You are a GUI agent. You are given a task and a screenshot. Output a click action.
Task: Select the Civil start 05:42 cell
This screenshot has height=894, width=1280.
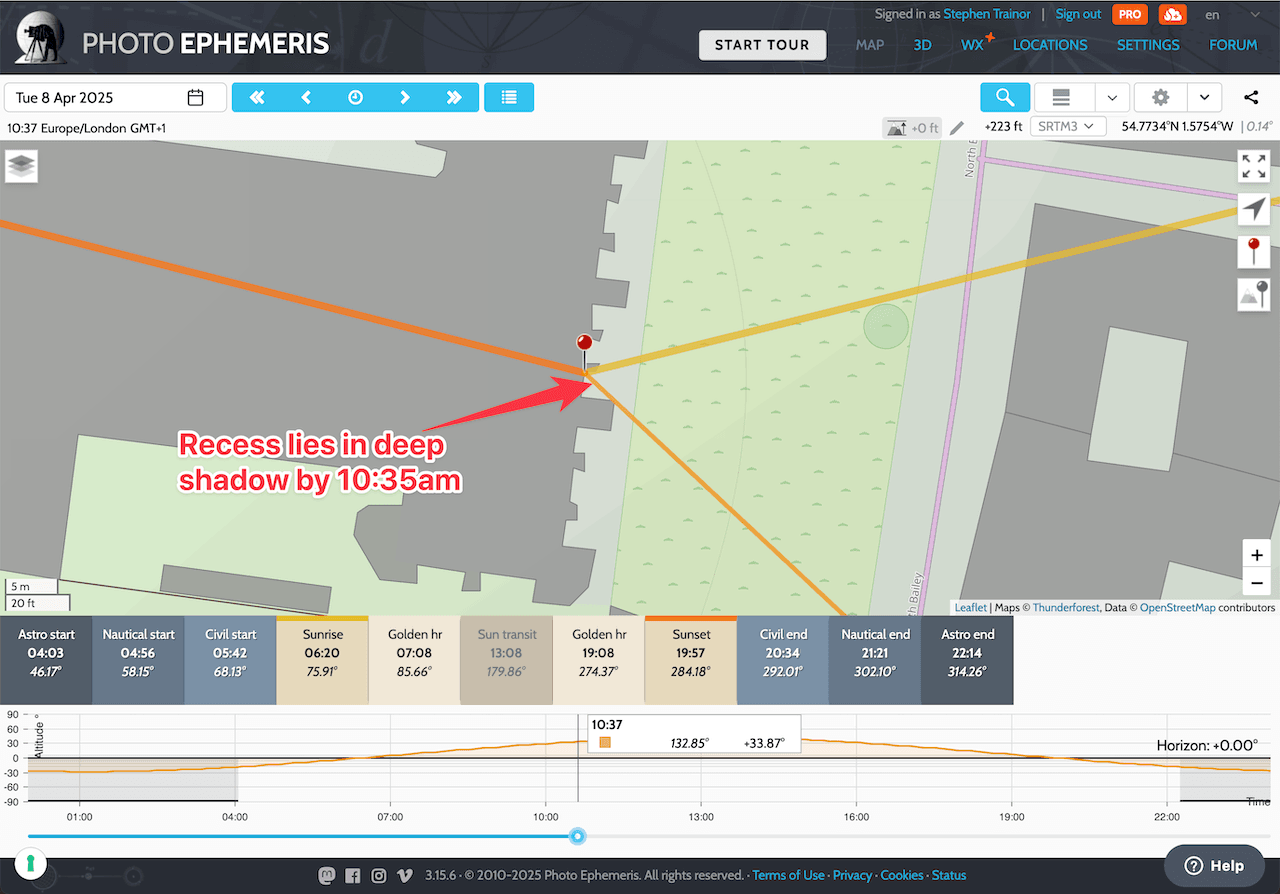point(230,660)
